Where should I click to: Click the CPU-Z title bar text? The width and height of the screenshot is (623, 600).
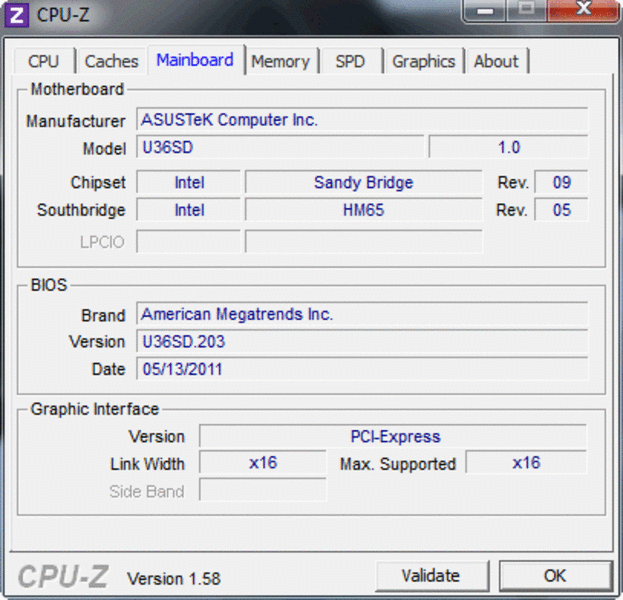pos(63,15)
